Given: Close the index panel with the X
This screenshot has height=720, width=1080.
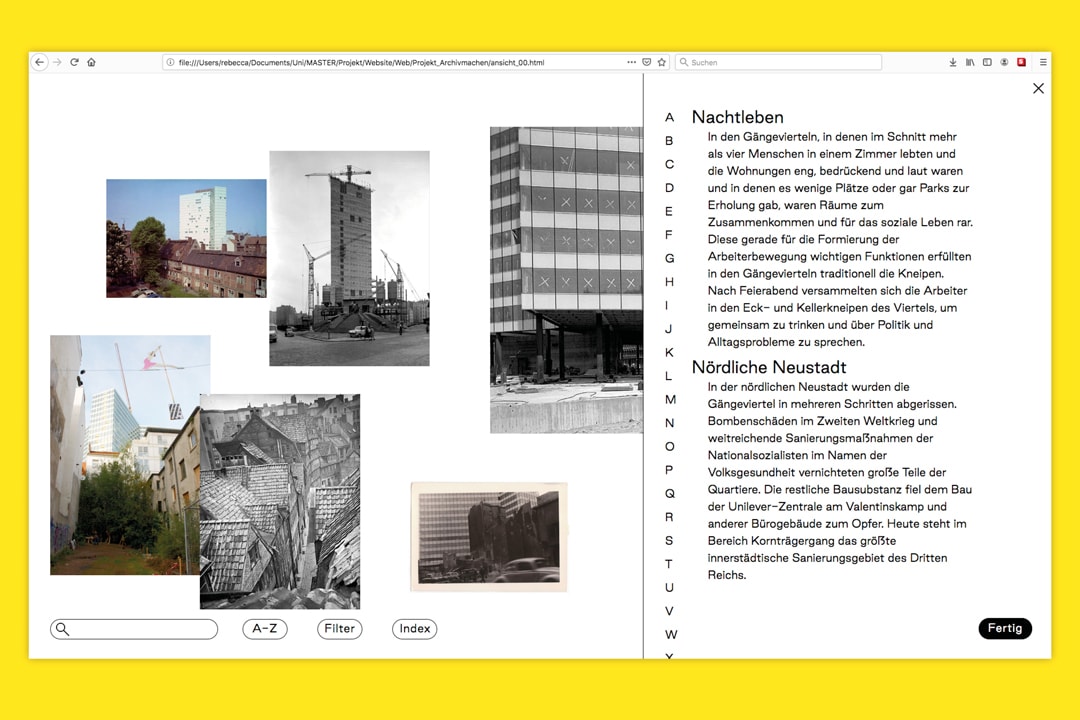Looking at the screenshot, I should coord(1039,88).
